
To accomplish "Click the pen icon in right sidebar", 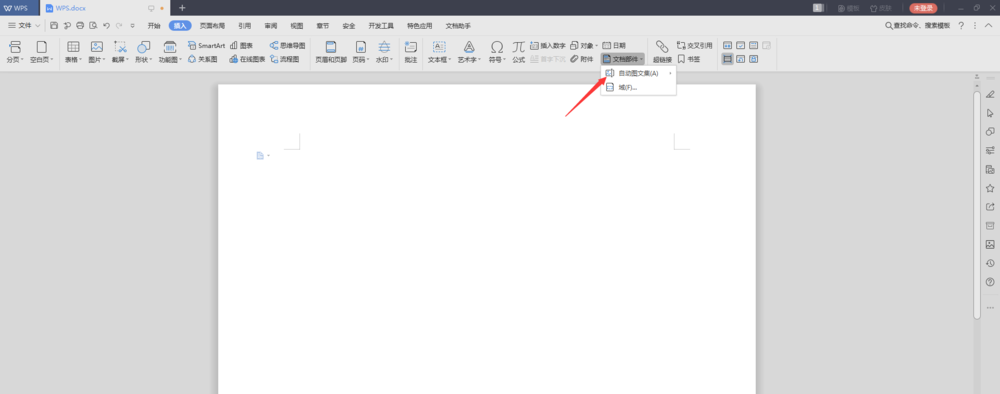I will 990,94.
